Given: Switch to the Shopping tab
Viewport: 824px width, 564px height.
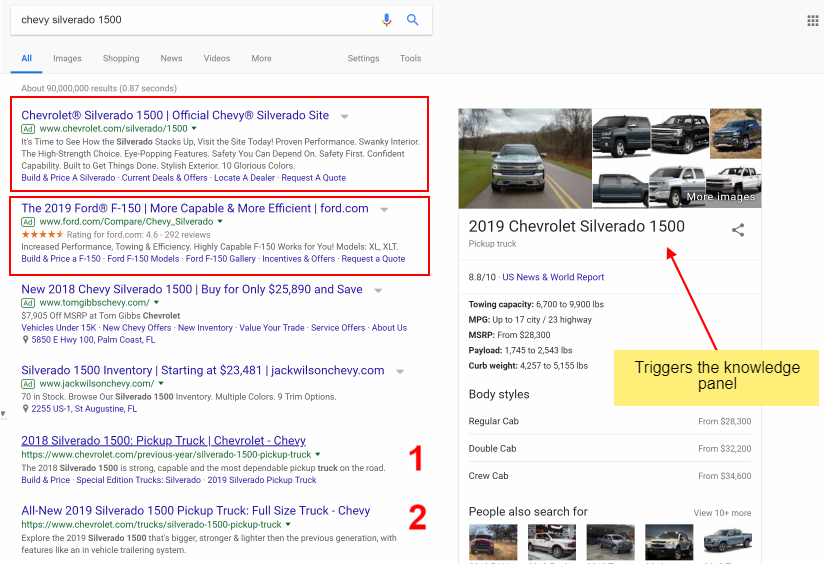Looking at the screenshot, I should (121, 58).
